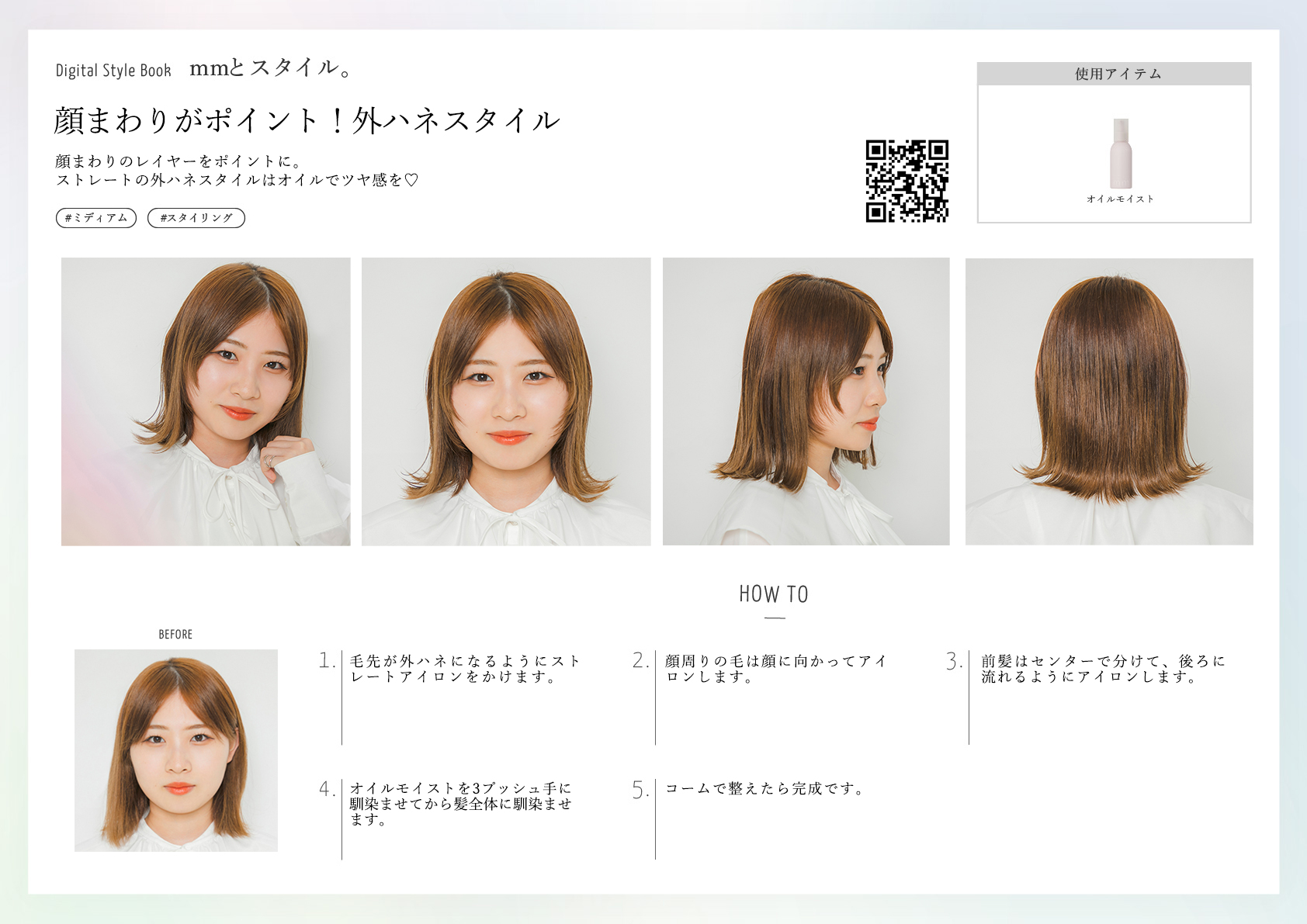Open the side profile hairstyle photo

806,401
